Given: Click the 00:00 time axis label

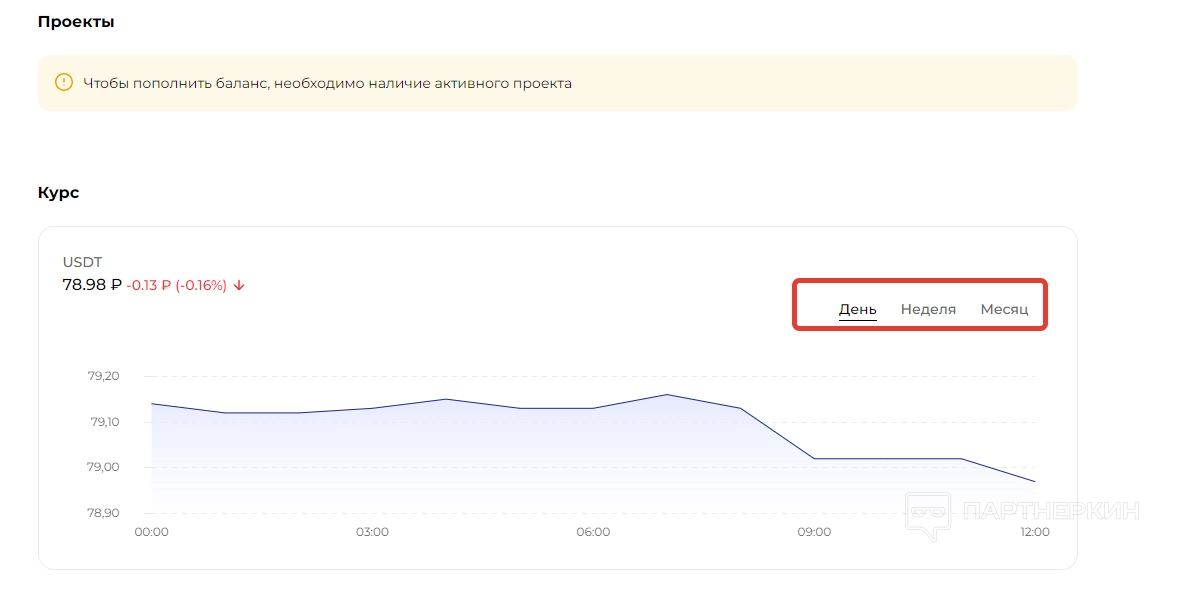Looking at the screenshot, I should click(151, 532).
